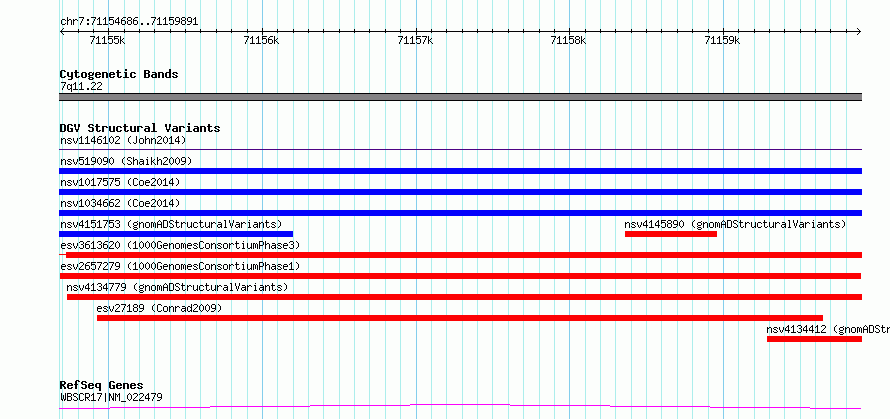Click the RefSeq Genes track title
This screenshot has height=419, width=890.
(101, 386)
